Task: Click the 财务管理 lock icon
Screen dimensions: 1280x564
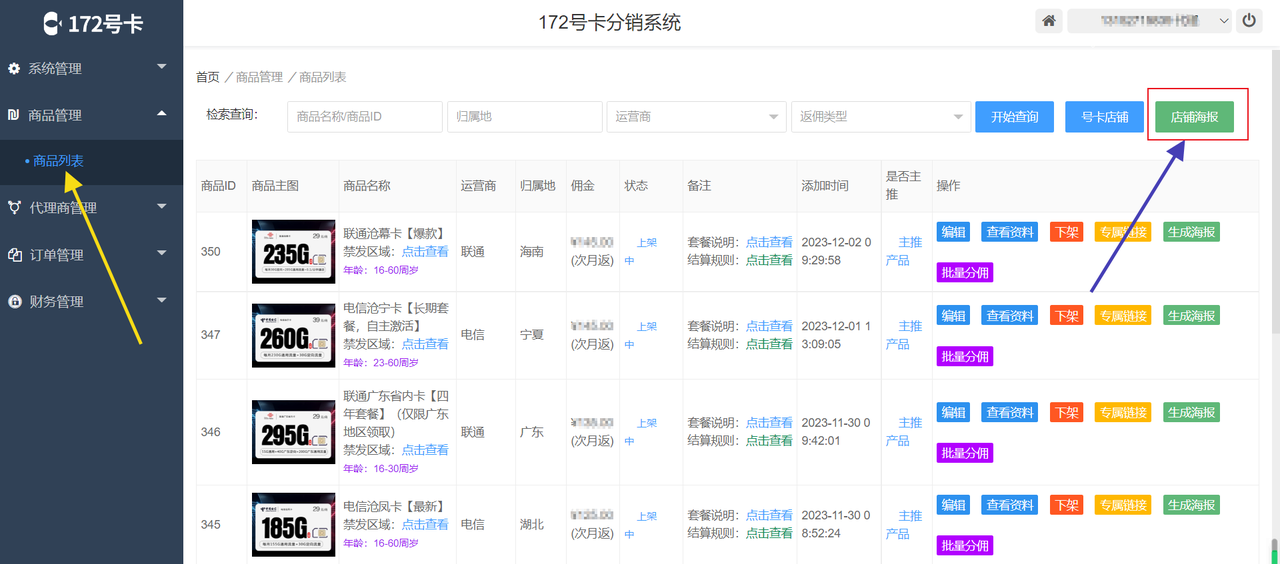Action: pyautogui.click(x=14, y=301)
